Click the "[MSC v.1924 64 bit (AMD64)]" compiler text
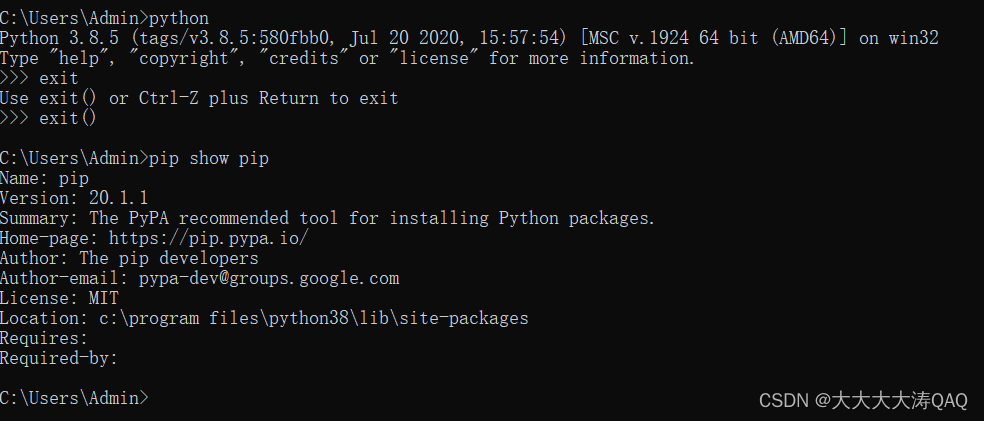Viewport: 984px width, 421px height. tap(714, 38)
